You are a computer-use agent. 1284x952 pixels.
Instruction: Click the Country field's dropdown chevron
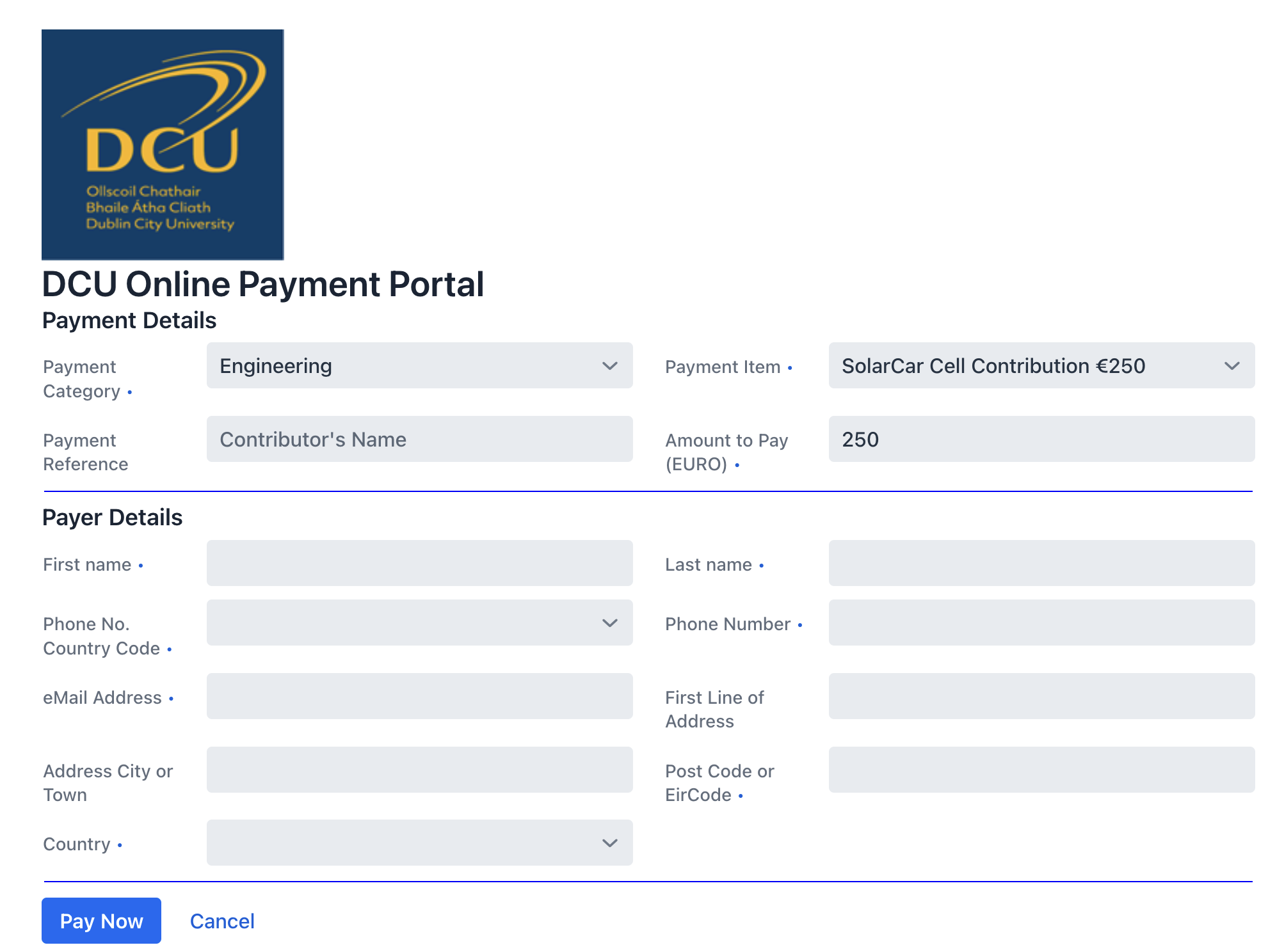[609, 843]
